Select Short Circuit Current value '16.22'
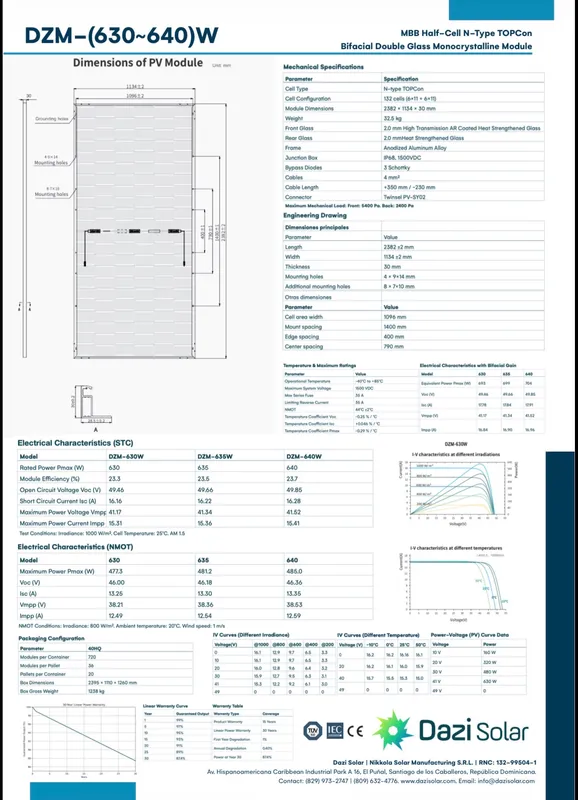The height and width of the screenshot is (800, 578). click(204, 501)
